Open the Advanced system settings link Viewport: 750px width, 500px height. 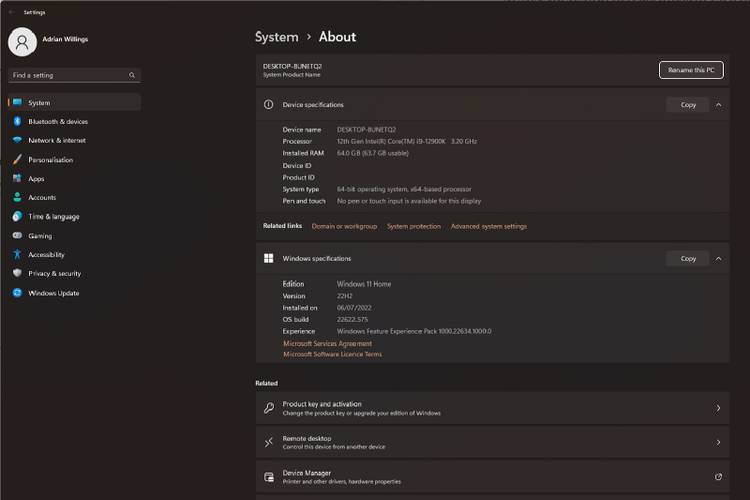pyautogui.click(x=488, y=226)
